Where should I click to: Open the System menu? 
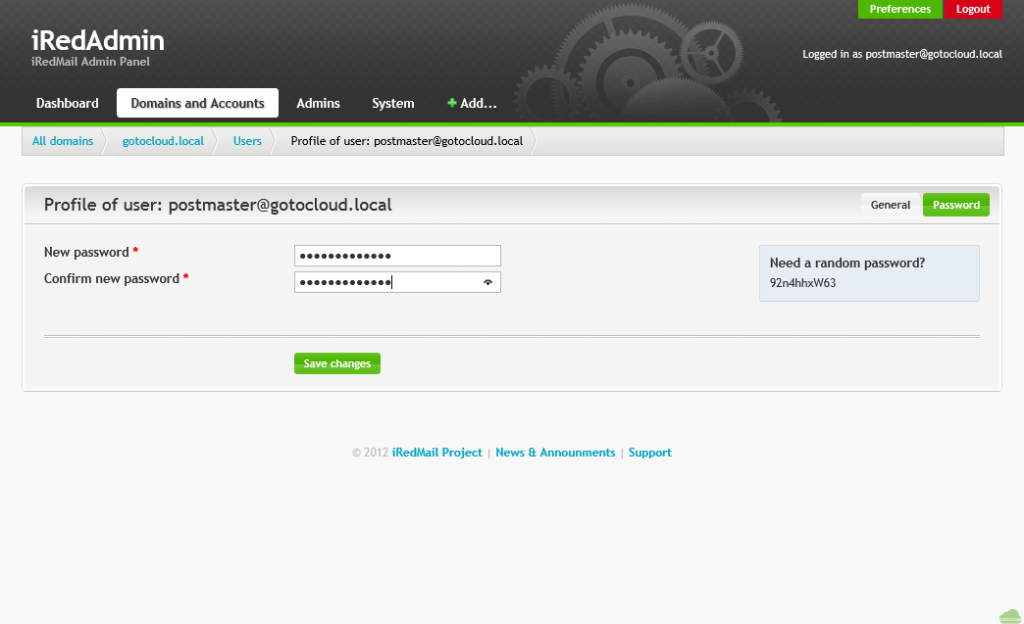tap(393, 103)
